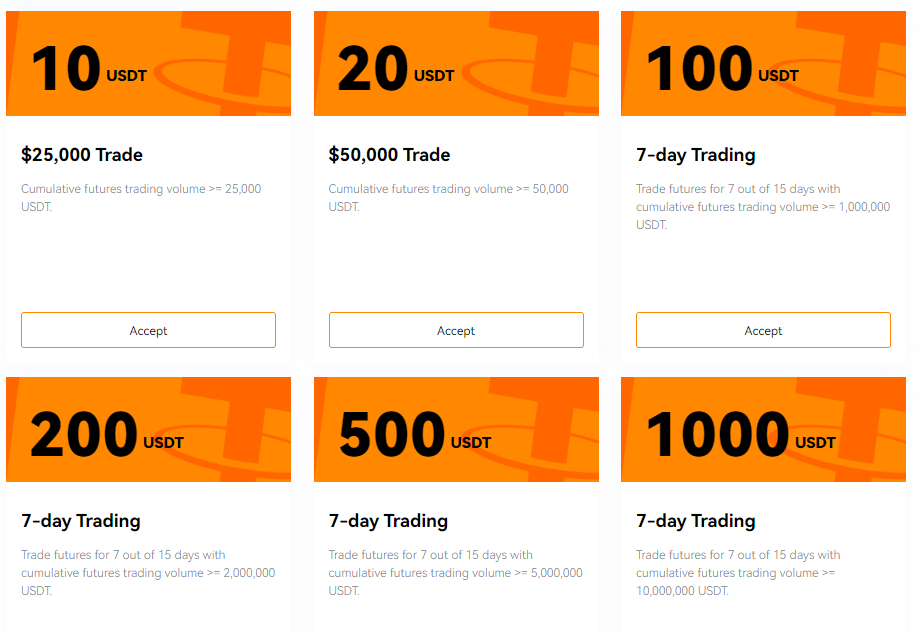Image resolution: width=924 pixels, height=633 pixels.
Task: Accept the 20 USDT trading reward
Action: point(456,330)
